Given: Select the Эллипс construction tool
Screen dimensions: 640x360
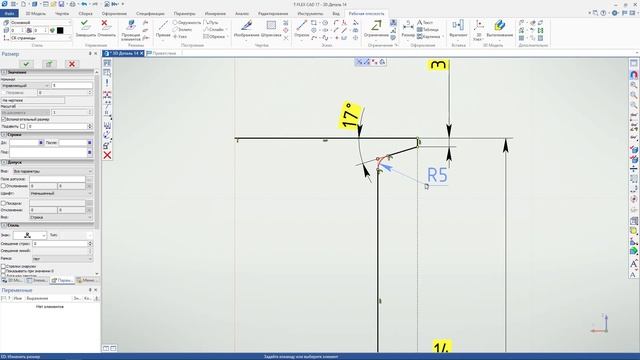Looking at the screenshot, I should (182, 29).
